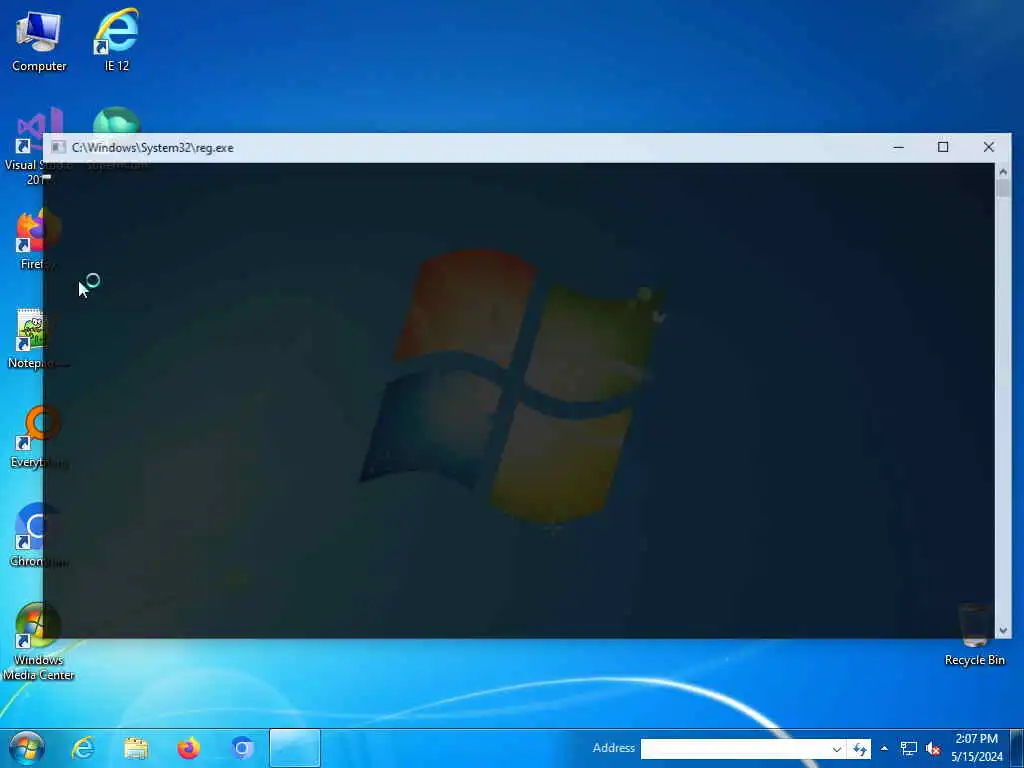The width and height of the screenshot is (1024, 768).
Task: Open File Explorer from the taskbar
Action: 136,748
